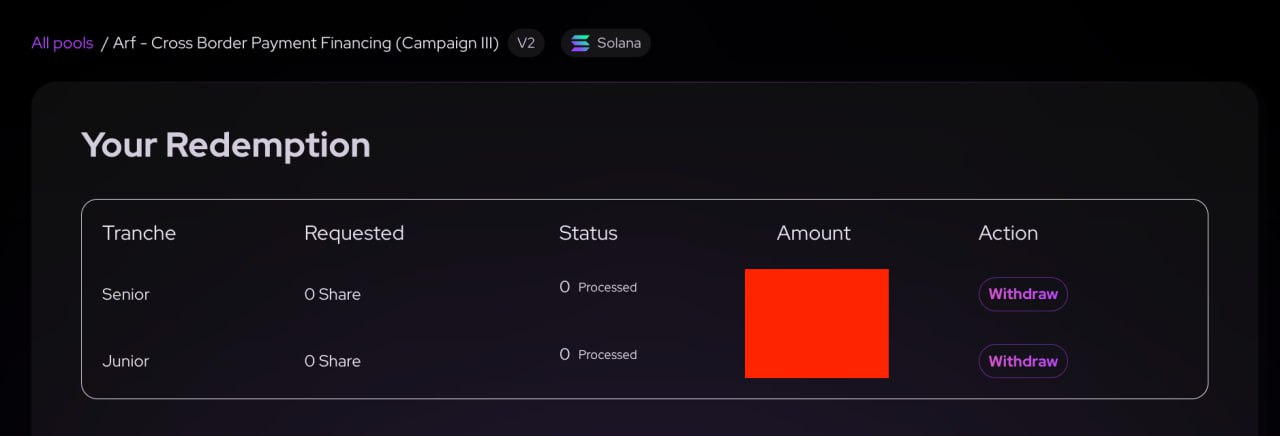Go back to All pools
The width and height of the screenshot is (1280, 436).
tap(62, 43)
